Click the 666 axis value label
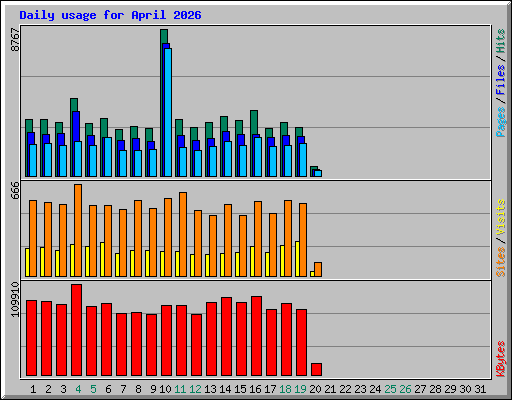 [15, 190]
